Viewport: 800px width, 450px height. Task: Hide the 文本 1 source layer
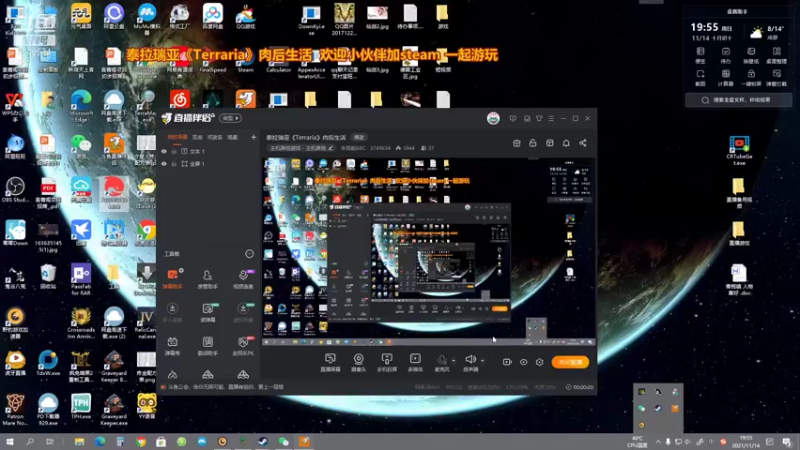click(164, 152)
